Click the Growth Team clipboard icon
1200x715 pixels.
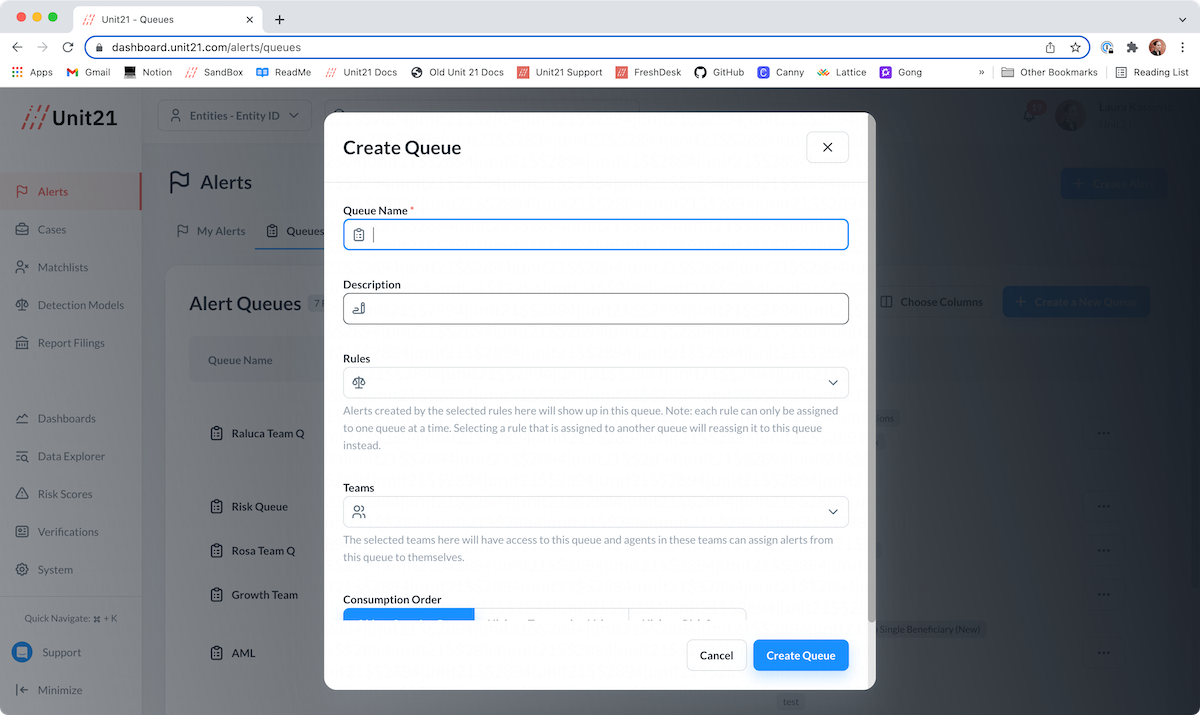click(216, 595)
